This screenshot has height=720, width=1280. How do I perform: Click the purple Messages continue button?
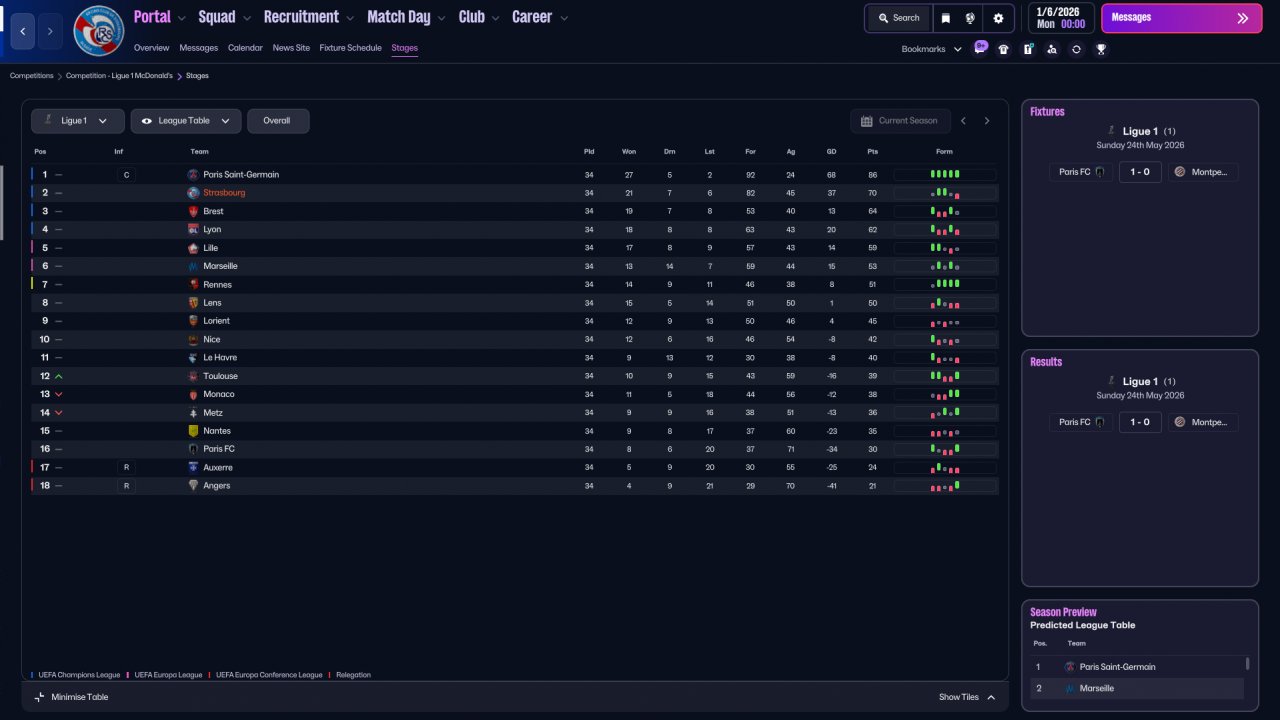coord(1181,18)
